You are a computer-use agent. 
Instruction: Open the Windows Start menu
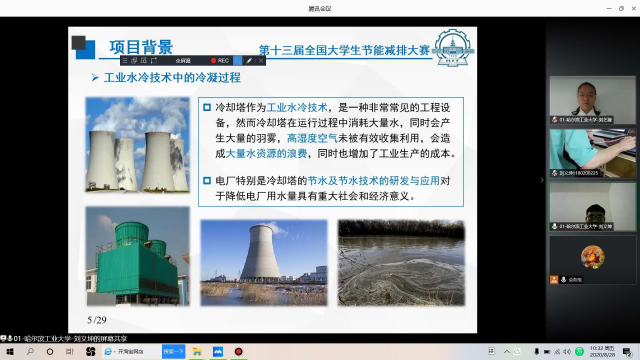(x=10, y=351)
